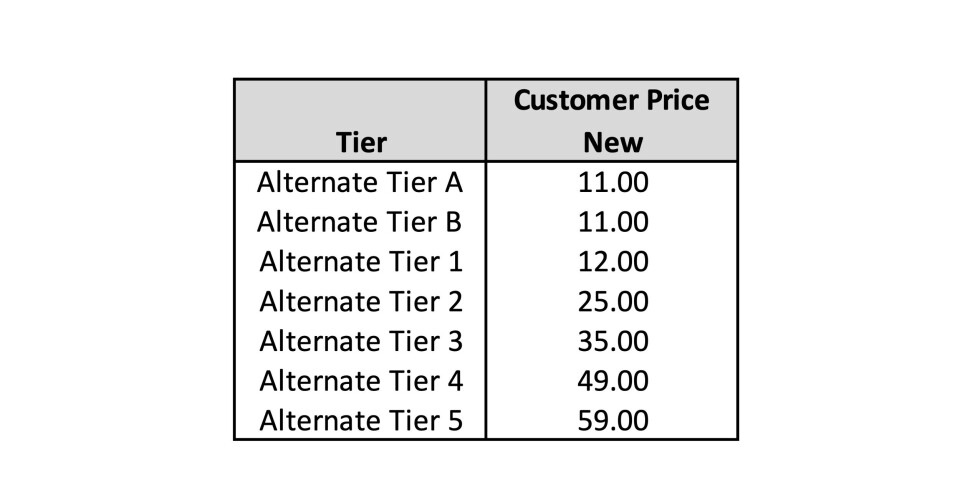Select the Alternate Tier 5 cell
This screenshot has height=500, width=960.
(361, 421)
